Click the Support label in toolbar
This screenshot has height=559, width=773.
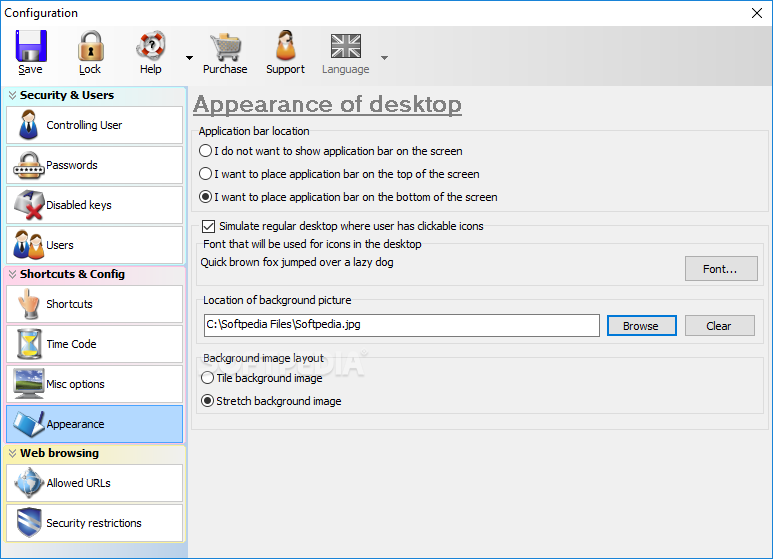pos(285,70)
